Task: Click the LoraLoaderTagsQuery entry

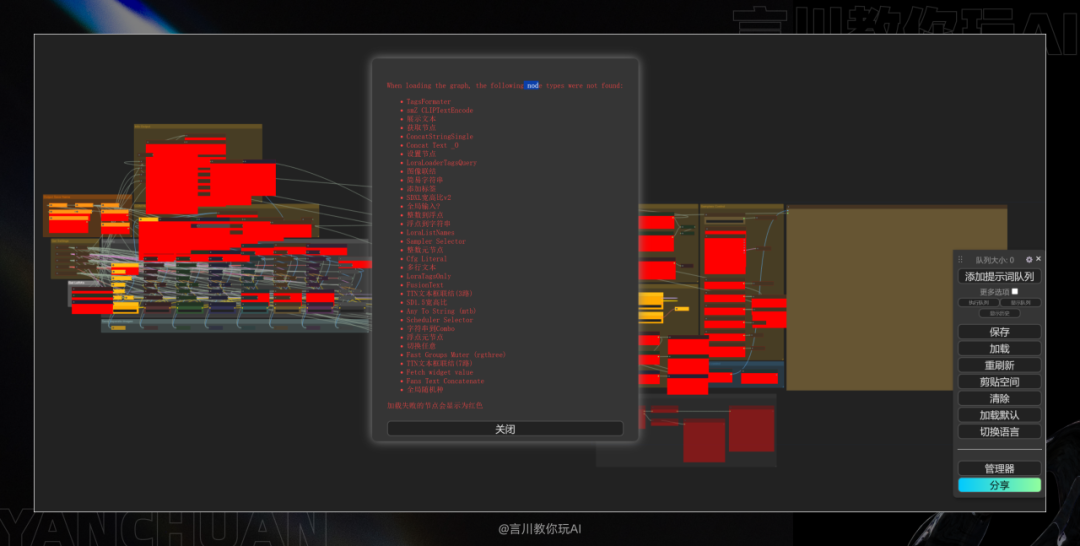Action: tap(442, 162)
